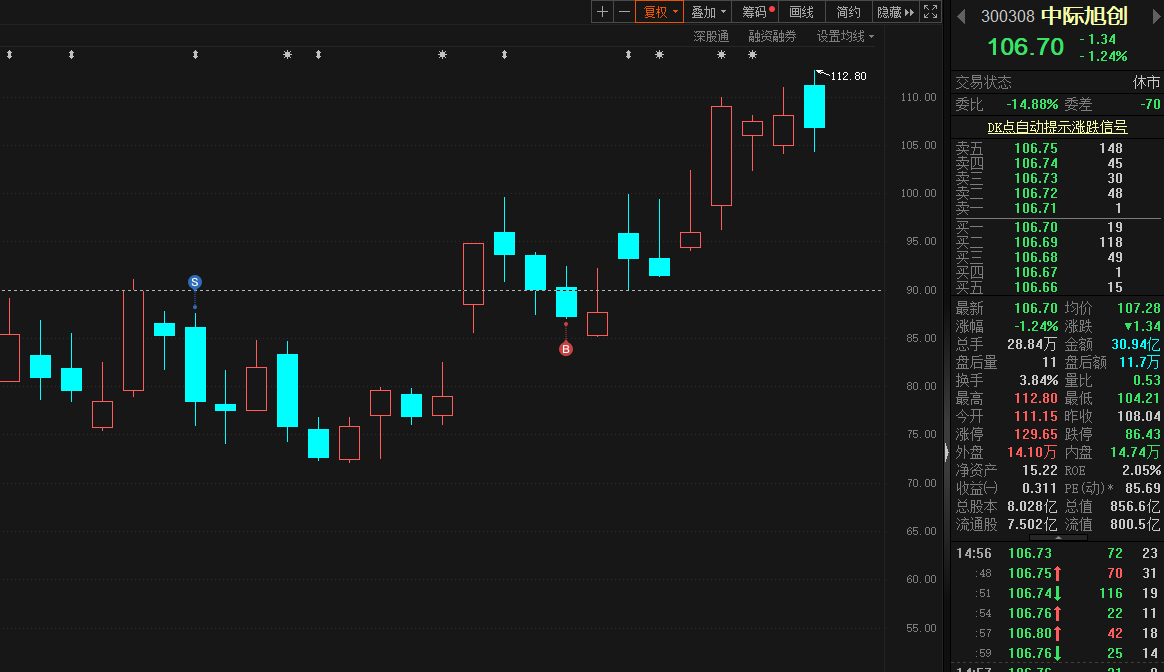1164x672 pixels.
Task: Go to previous stock with left arrow
Action: click(x=962, y=16)
